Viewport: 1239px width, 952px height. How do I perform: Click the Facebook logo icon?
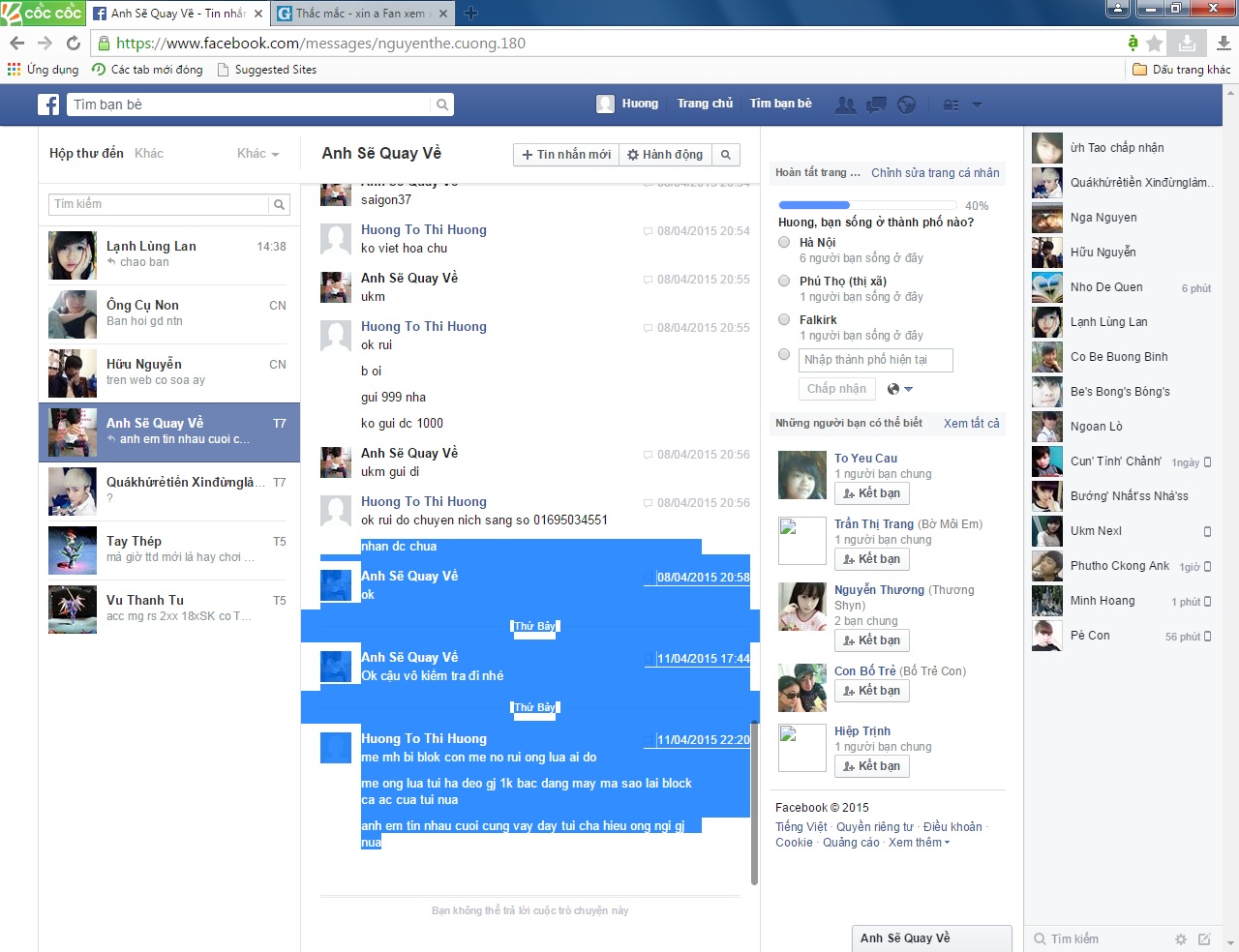[48, 104]
